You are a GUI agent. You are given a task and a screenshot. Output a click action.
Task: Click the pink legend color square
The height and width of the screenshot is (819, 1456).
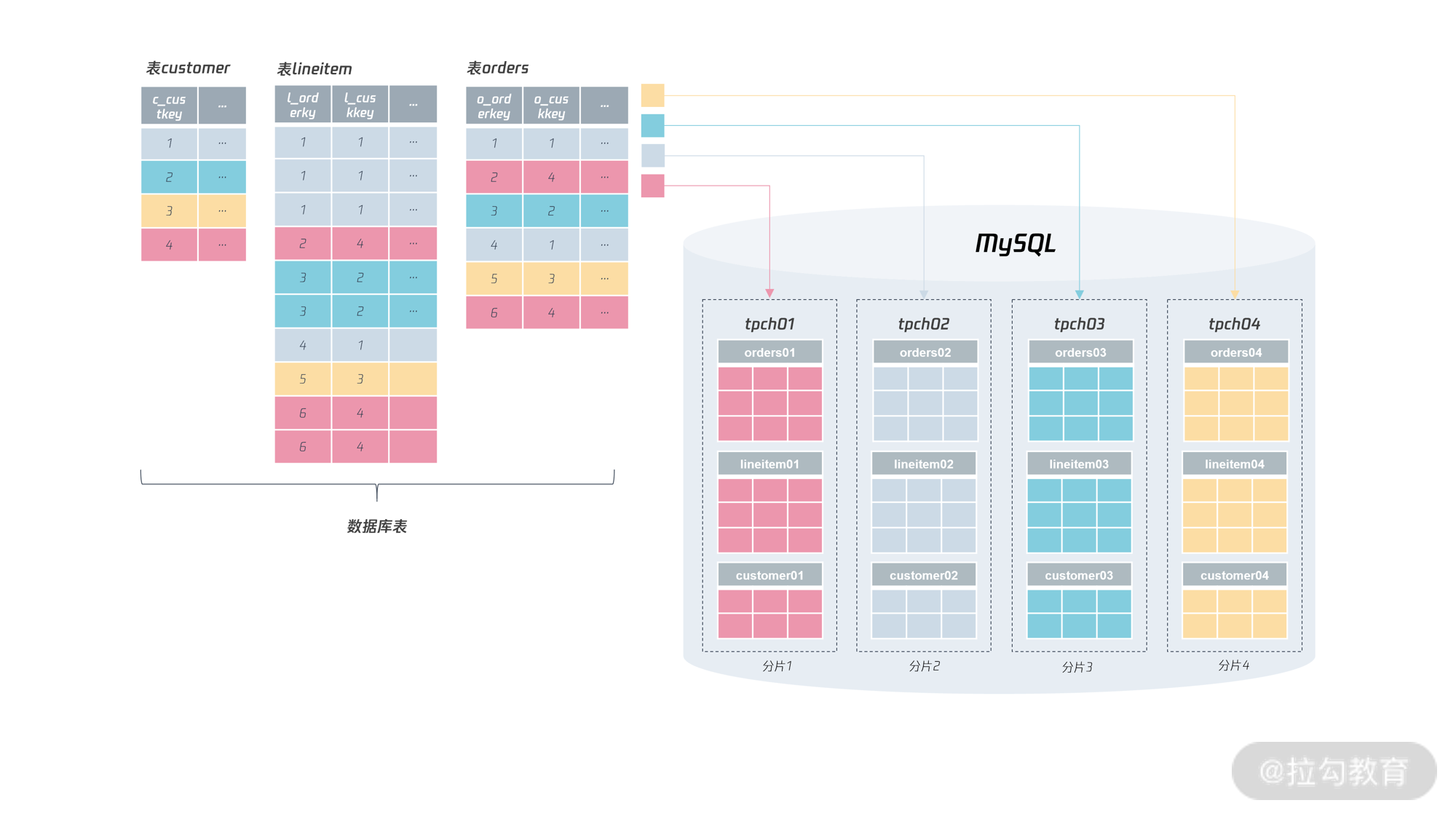point(652,186)
